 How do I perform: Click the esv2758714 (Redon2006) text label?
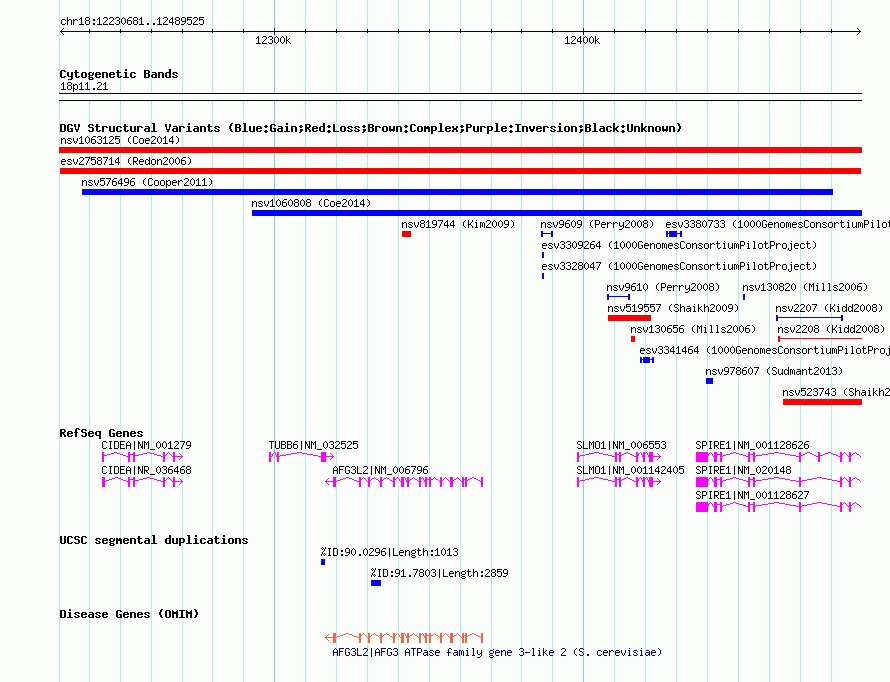(126, 161)
